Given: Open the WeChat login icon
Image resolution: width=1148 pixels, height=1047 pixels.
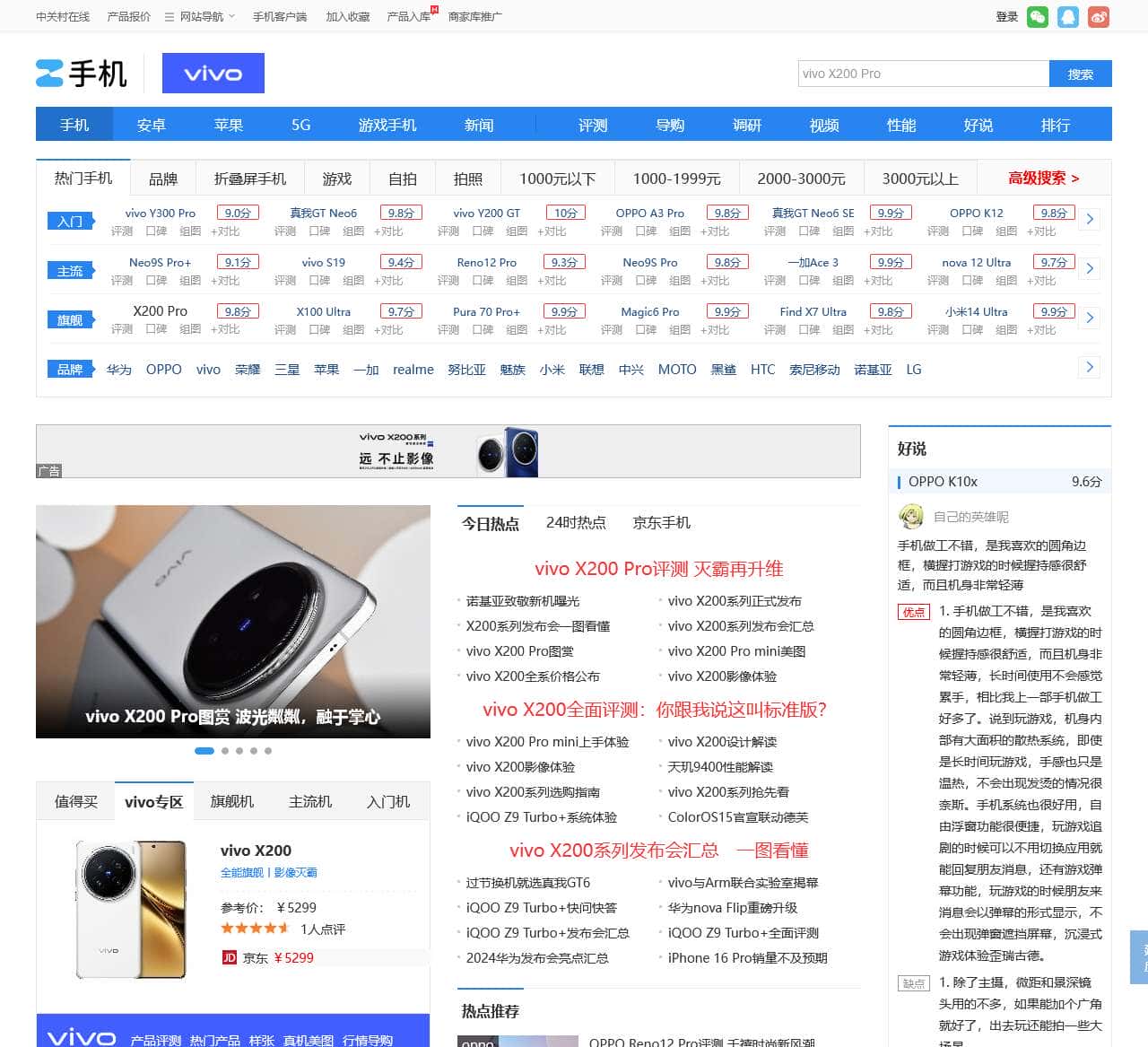Looking at the screenshot, I should click(1037, 17).
